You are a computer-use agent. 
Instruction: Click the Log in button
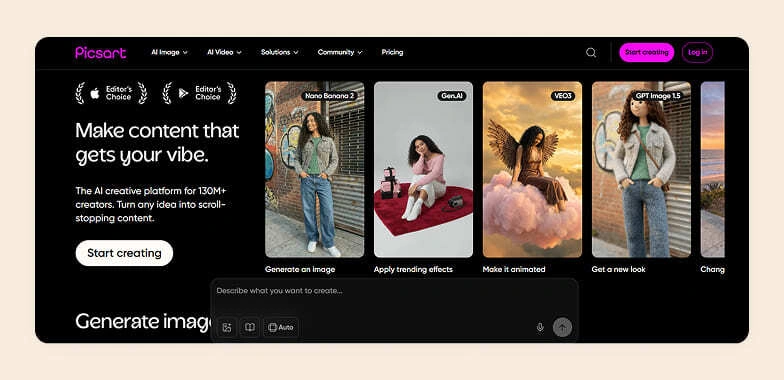pyautogui.click(x=698, y=52)
